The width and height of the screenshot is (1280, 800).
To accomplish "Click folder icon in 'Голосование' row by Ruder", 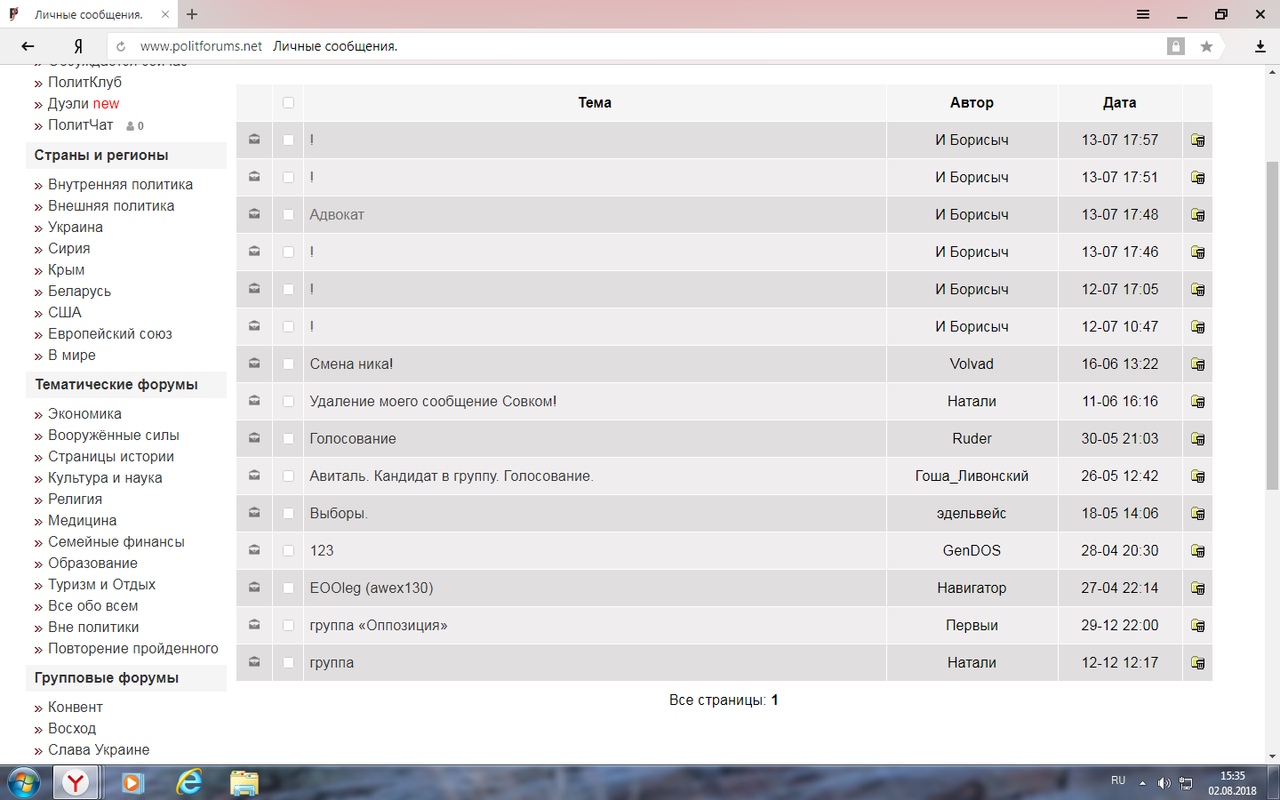I will click(1197, 439).
